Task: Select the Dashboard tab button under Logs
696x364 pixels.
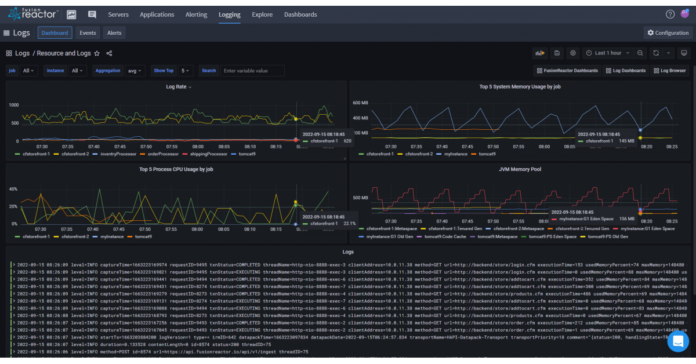Action: [x=55, y=33]
